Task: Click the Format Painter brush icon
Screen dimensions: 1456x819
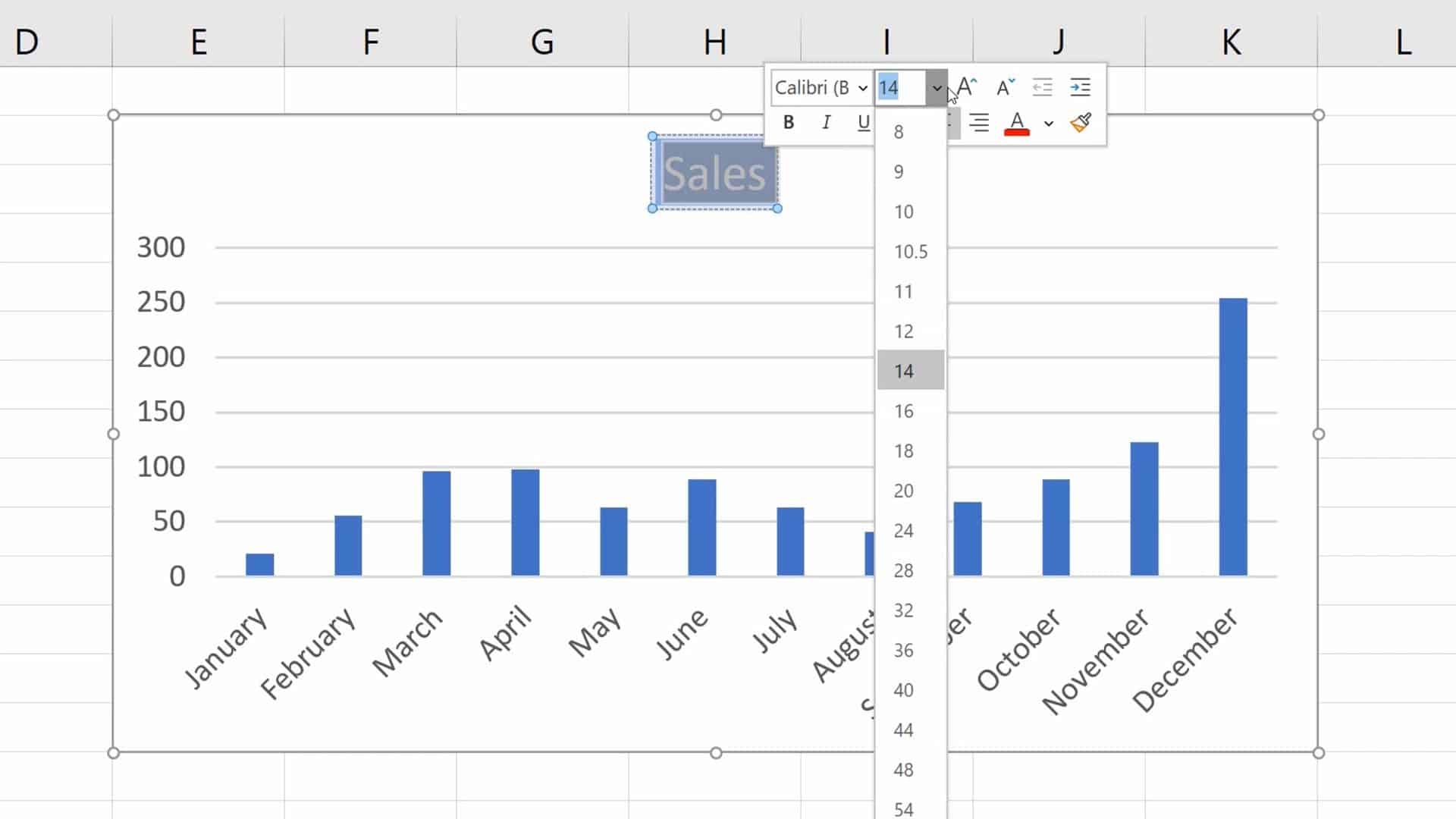Action: click(x=1081, y=122)
